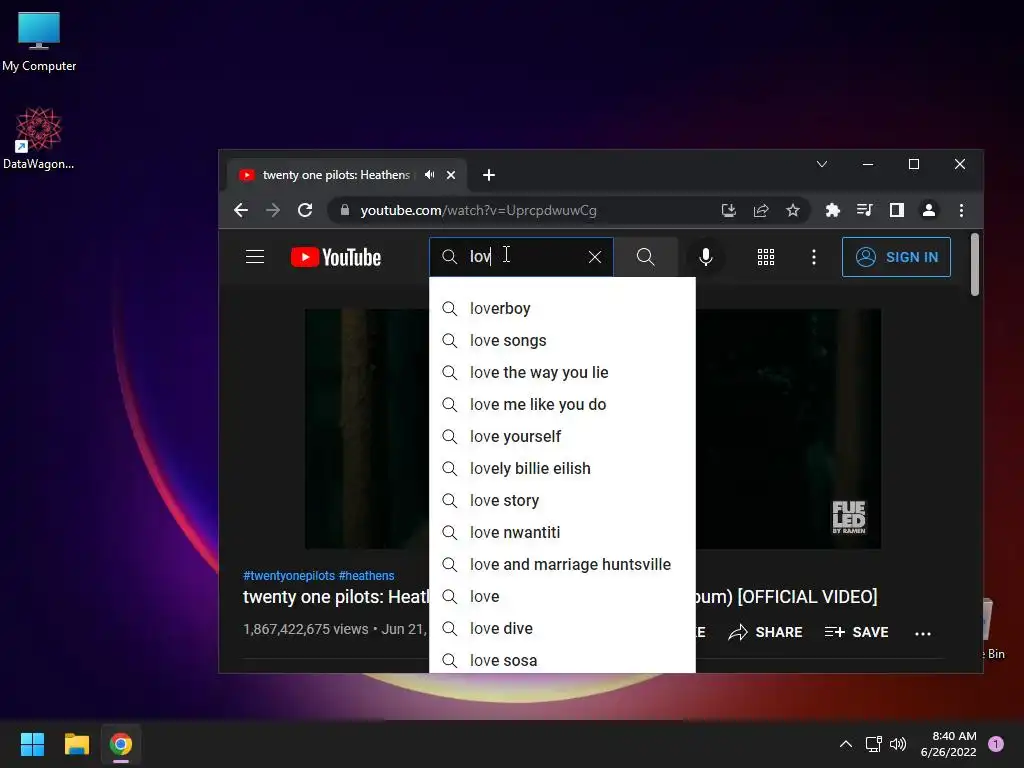Share this page from address bar
Screen dimensions: 1024x768
pyautogui.click(x=761, y=210)
